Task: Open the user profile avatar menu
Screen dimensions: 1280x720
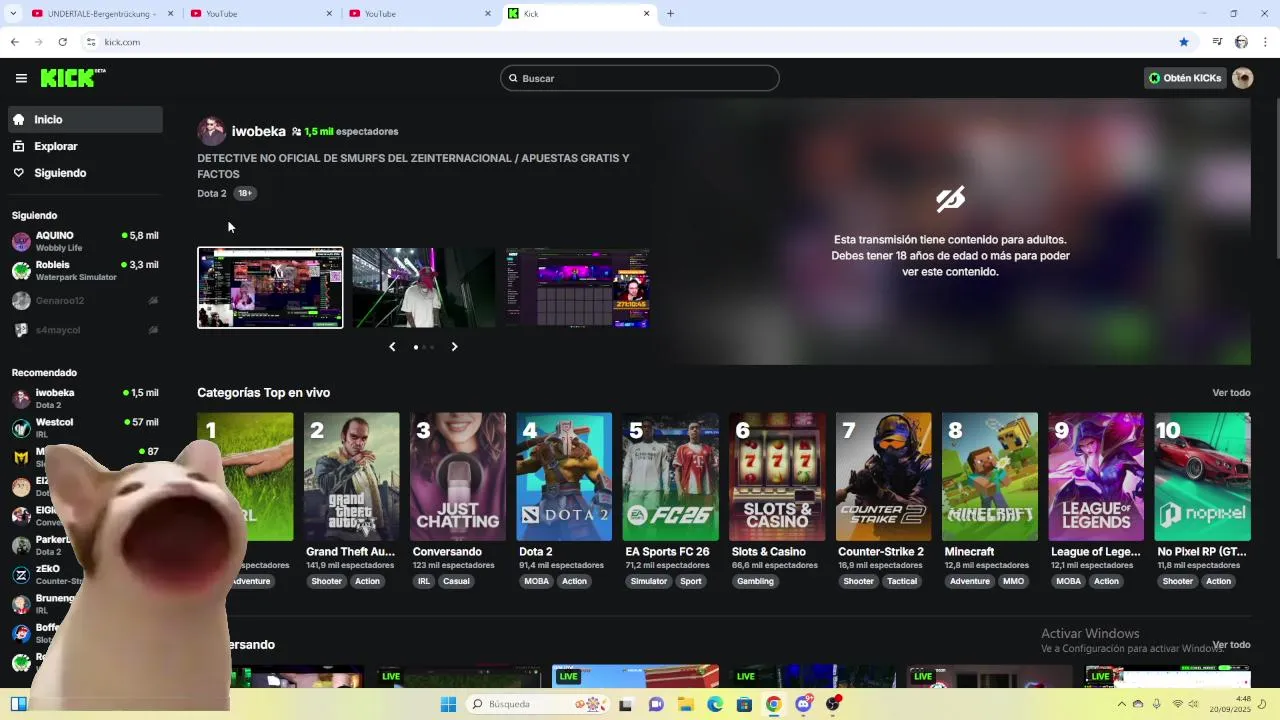Action: point(1243,78)
